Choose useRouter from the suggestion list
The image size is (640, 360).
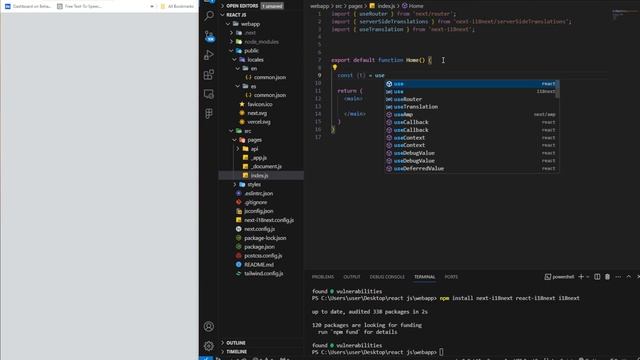point(471,99)
